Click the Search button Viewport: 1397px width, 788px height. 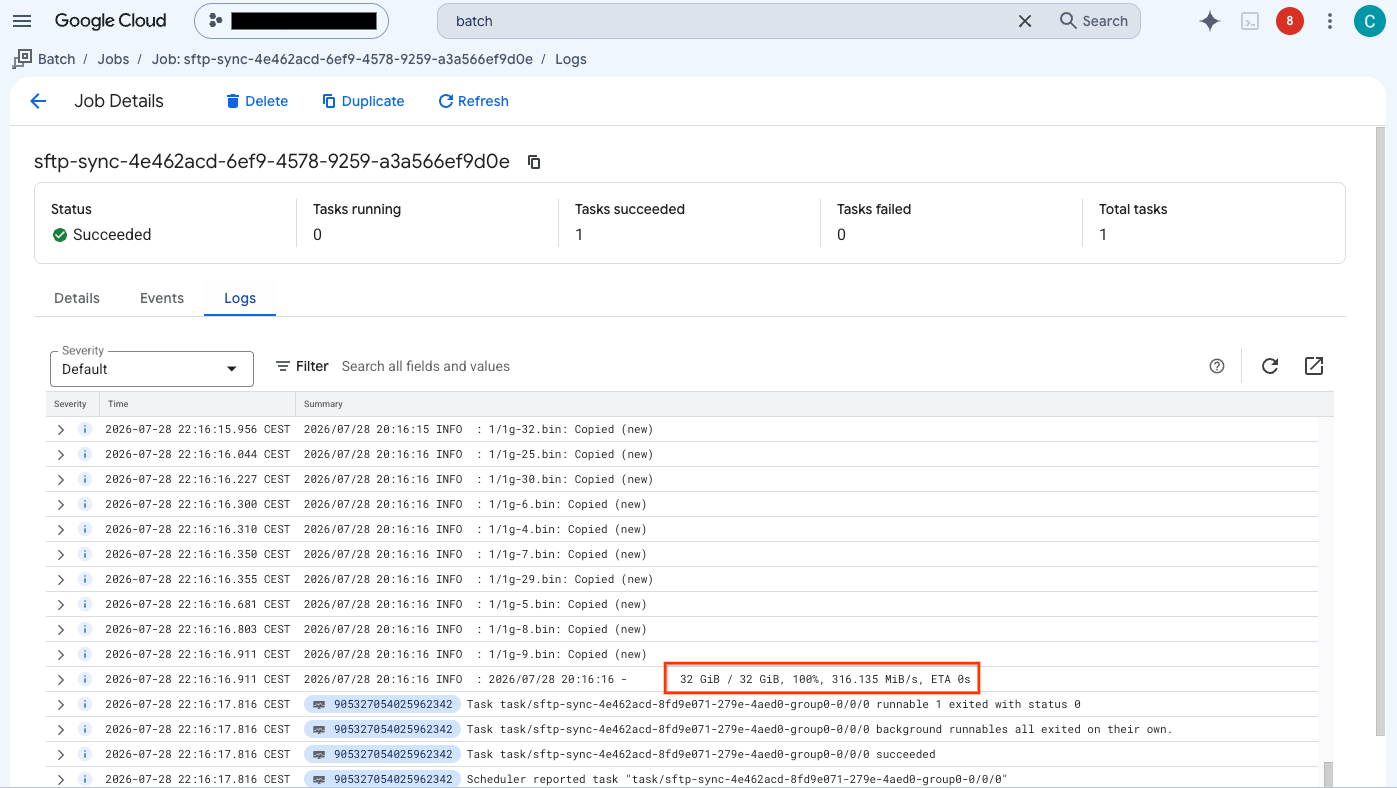pyautogui.click(x=1094, y=21)
